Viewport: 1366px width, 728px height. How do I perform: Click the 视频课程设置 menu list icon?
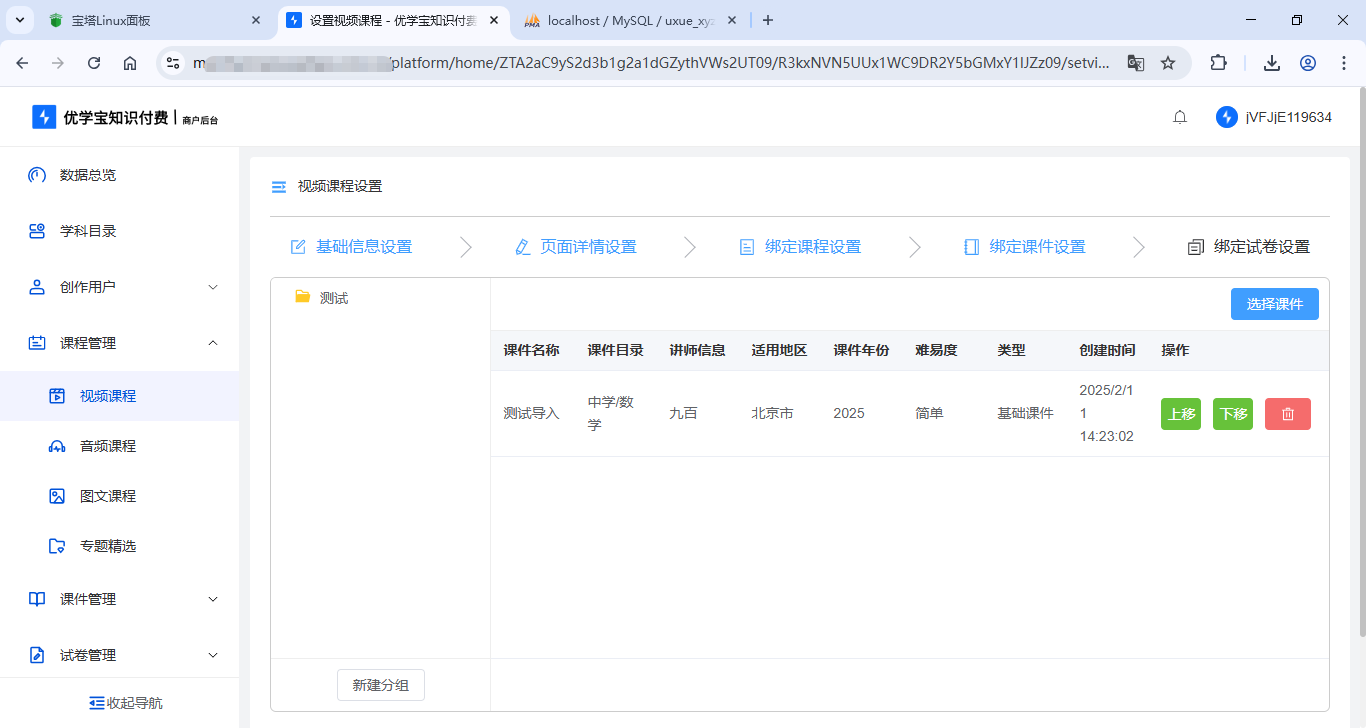coord(279,187)
